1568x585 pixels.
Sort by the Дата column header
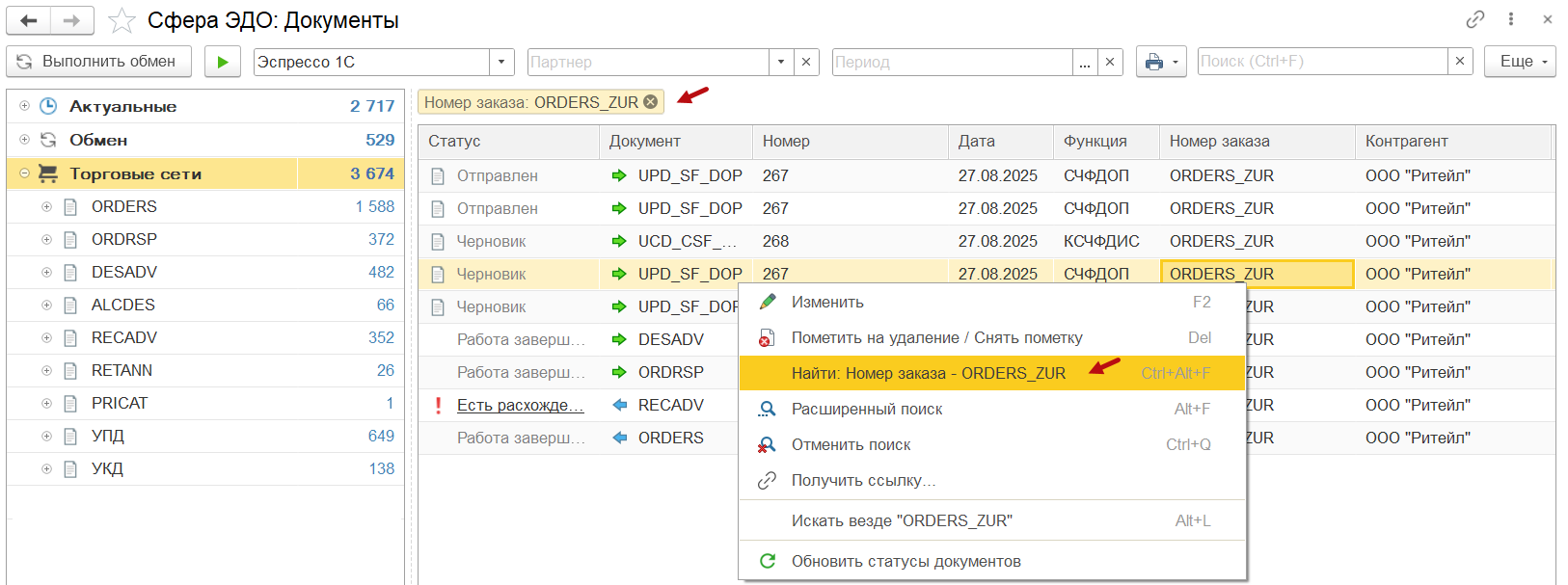click(x=1001, y=141)
